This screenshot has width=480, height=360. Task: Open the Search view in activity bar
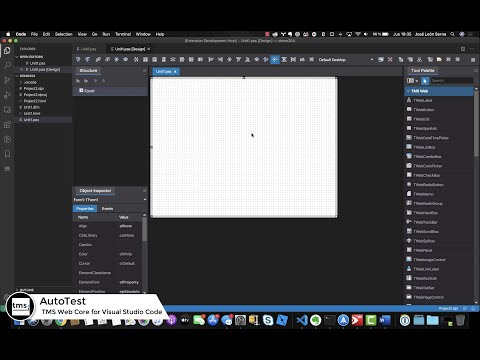[7, 65]
